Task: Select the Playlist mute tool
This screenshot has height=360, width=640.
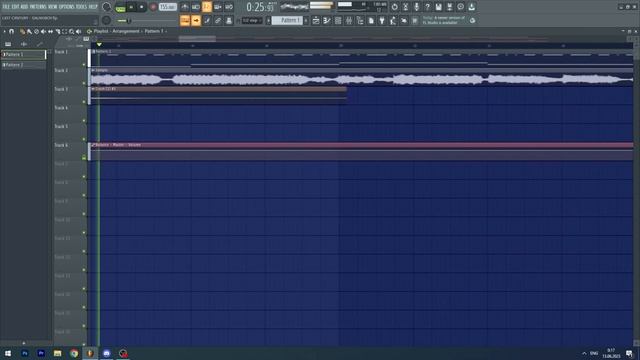Action: click(x=44, y=31)
